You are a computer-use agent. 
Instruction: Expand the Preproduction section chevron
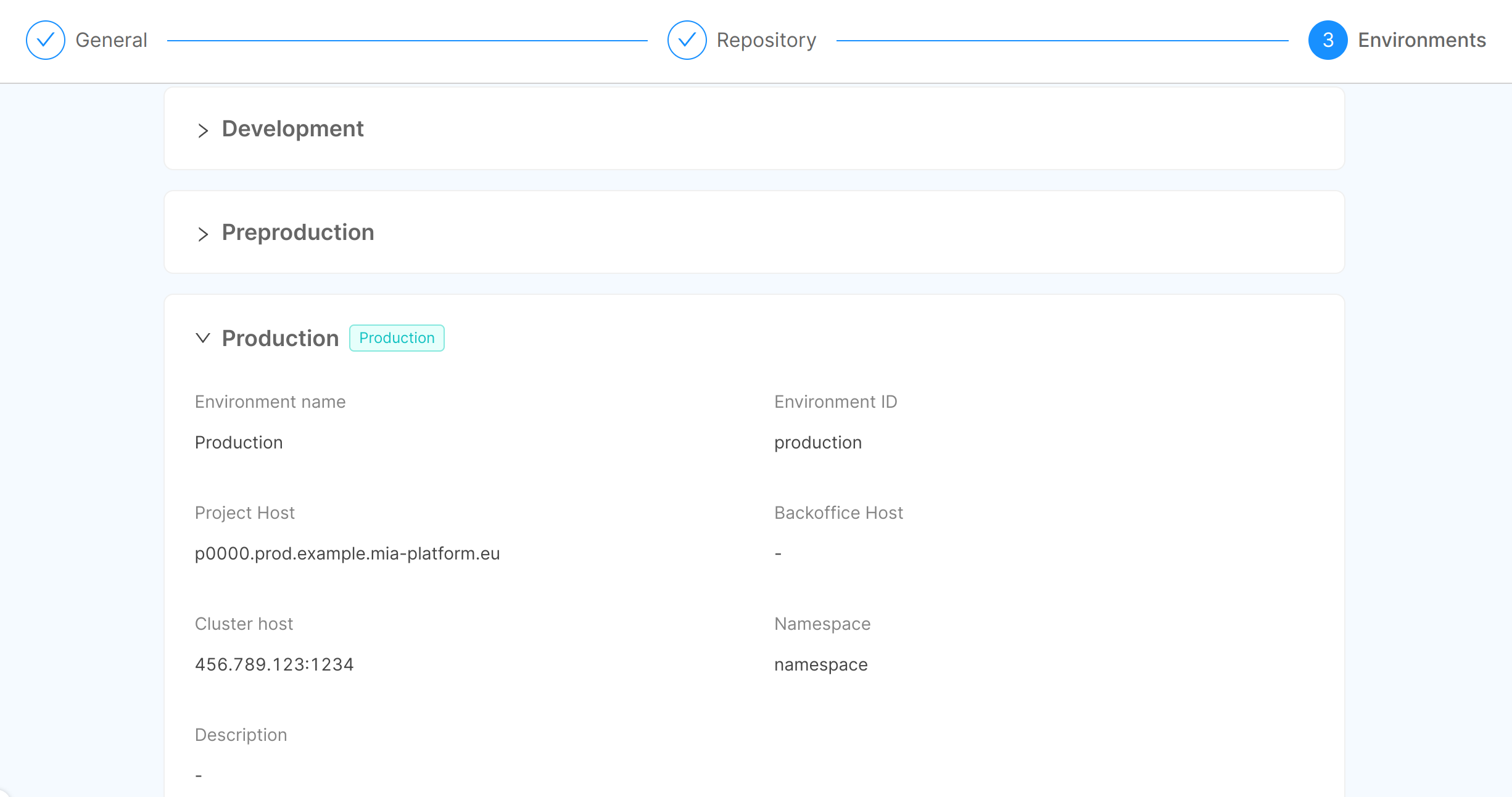coord(203,234)
